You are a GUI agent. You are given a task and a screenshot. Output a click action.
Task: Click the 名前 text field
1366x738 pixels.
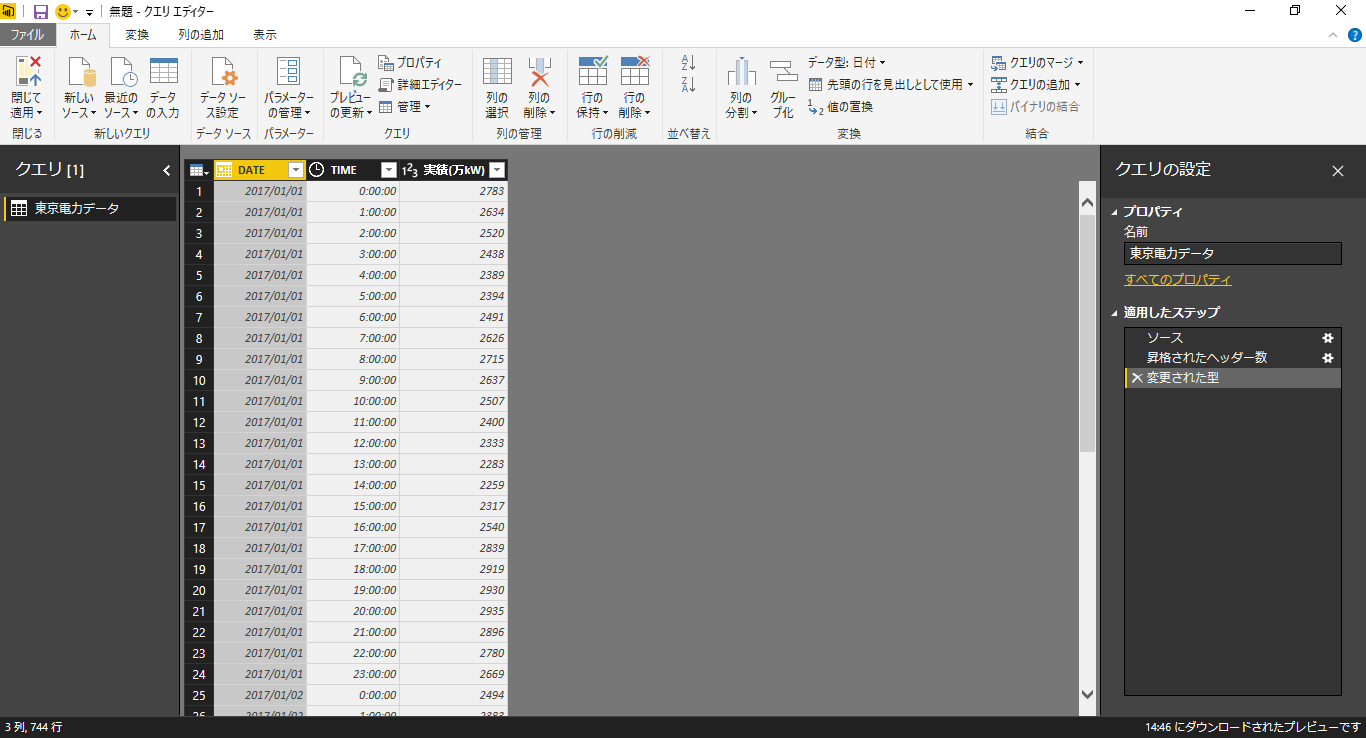(1233, 254)
